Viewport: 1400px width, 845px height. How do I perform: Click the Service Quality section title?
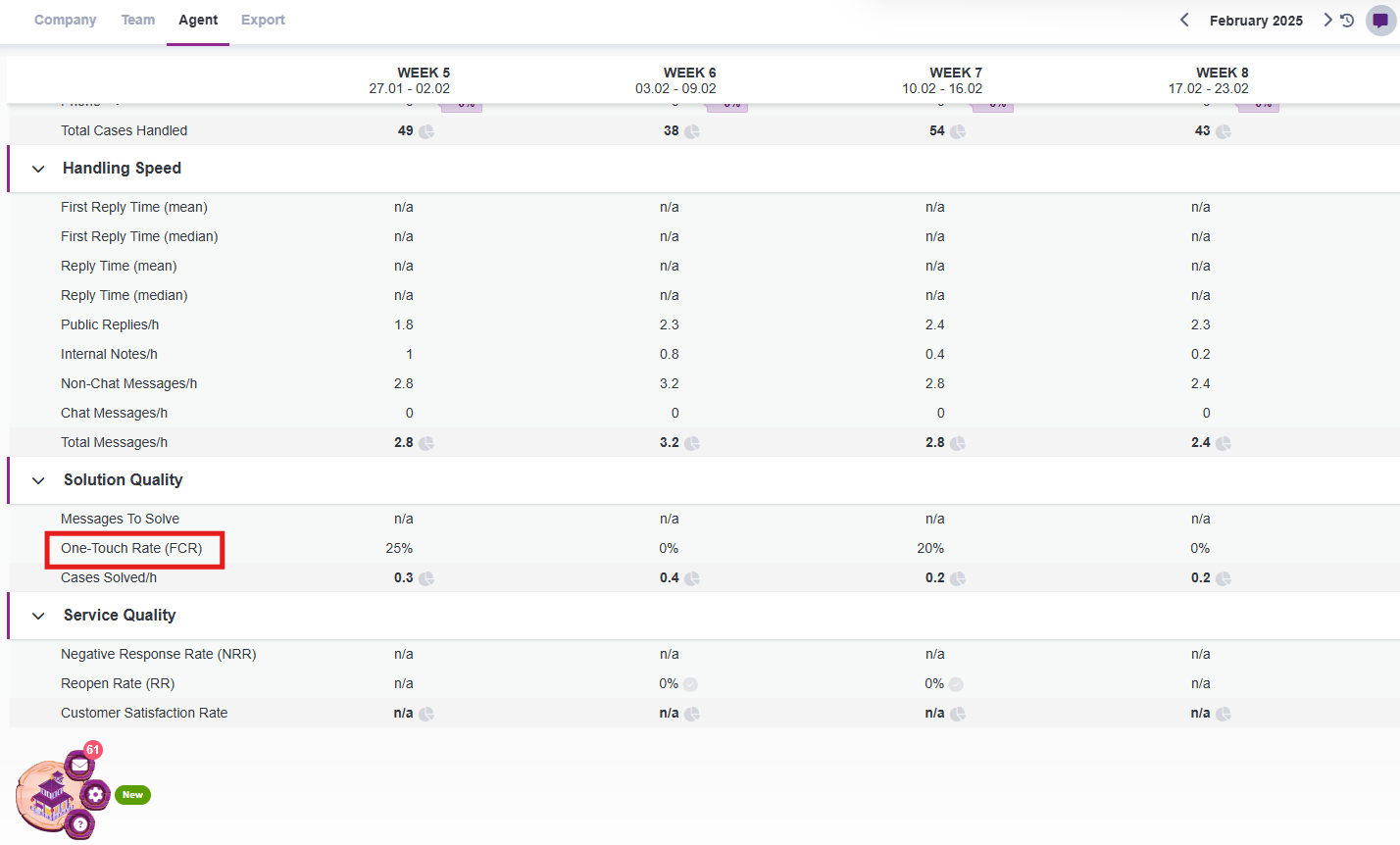point(120,616)
